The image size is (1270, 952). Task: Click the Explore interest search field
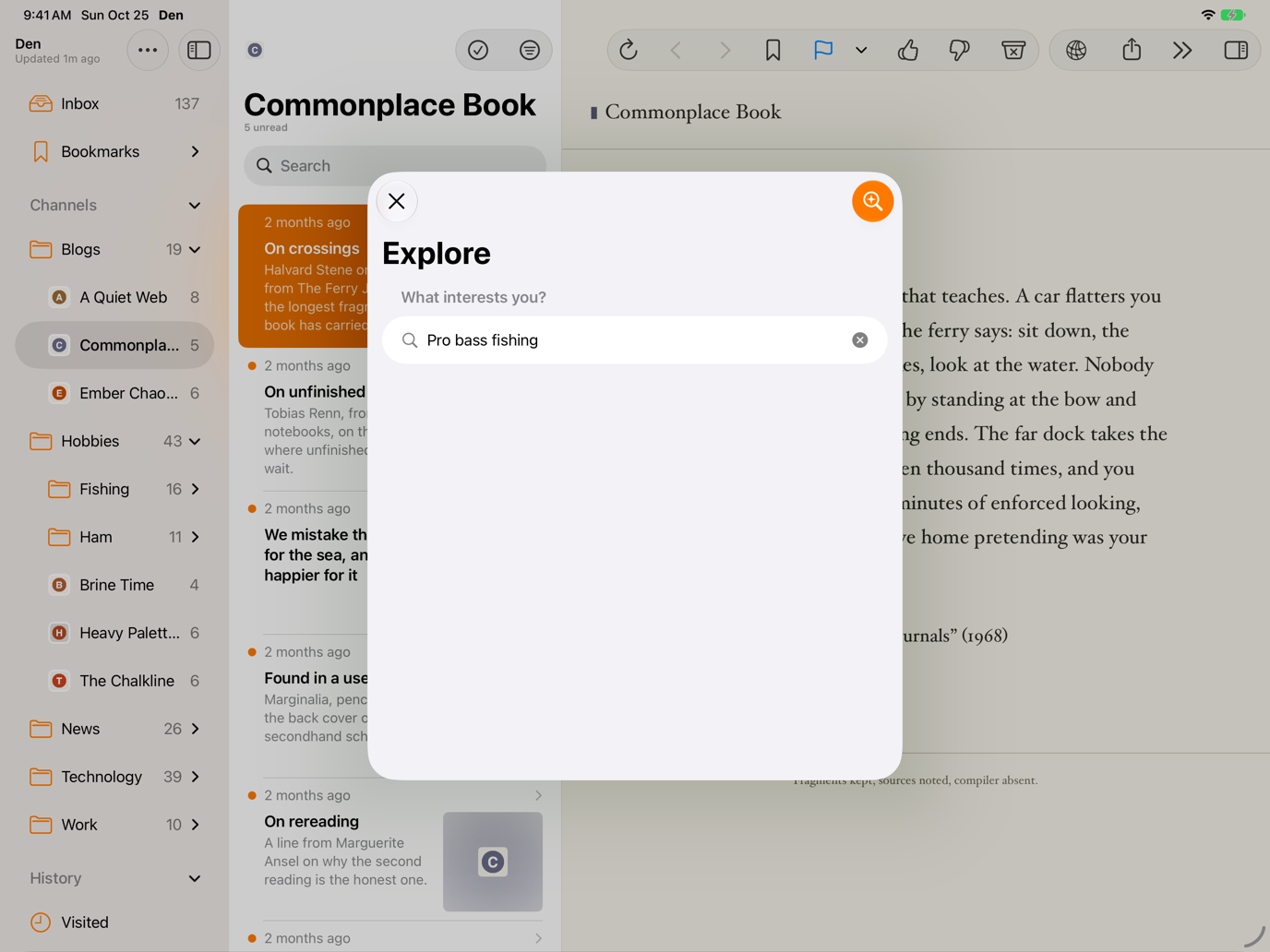tap(634, 340)
